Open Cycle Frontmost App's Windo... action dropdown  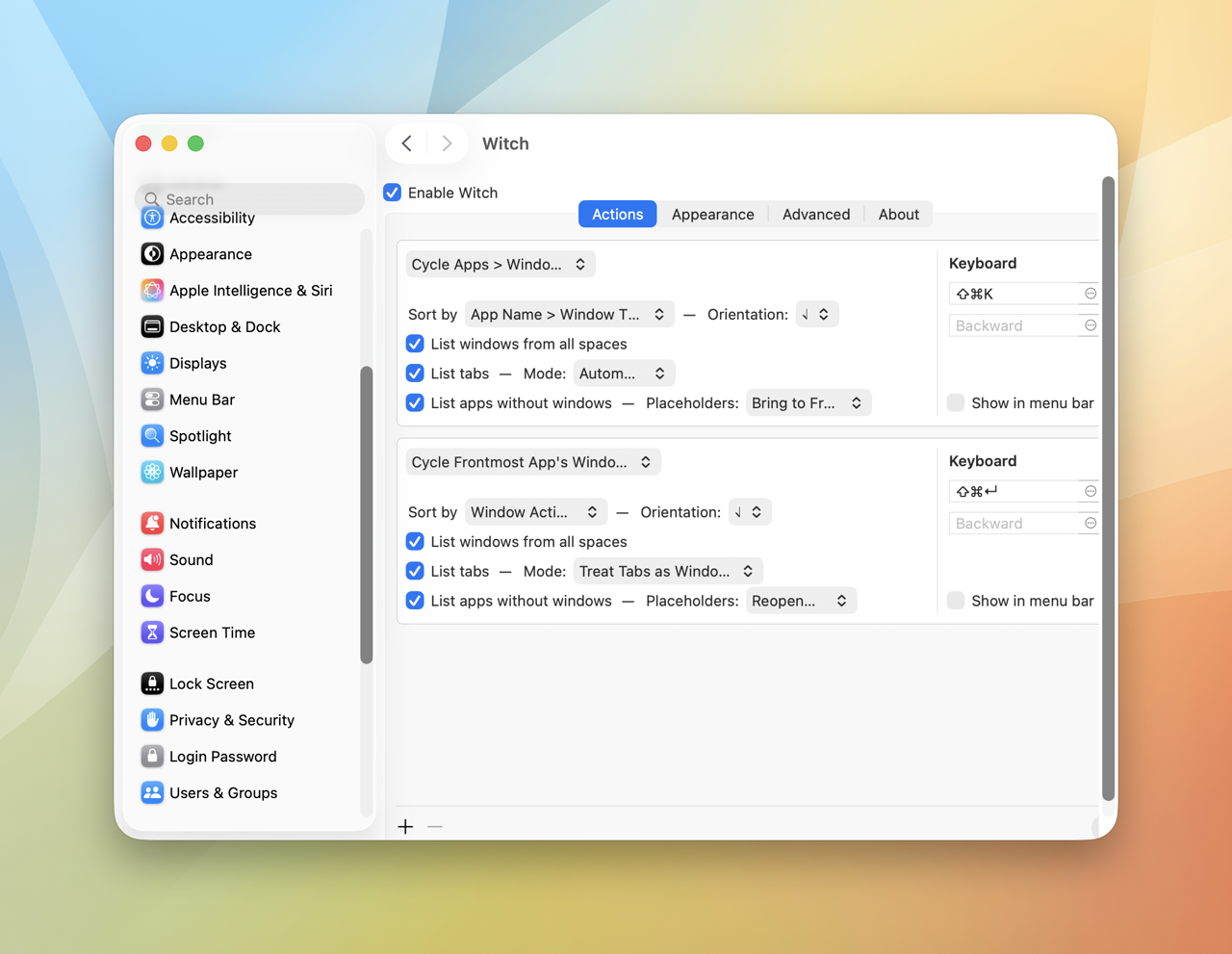(533, 462)
